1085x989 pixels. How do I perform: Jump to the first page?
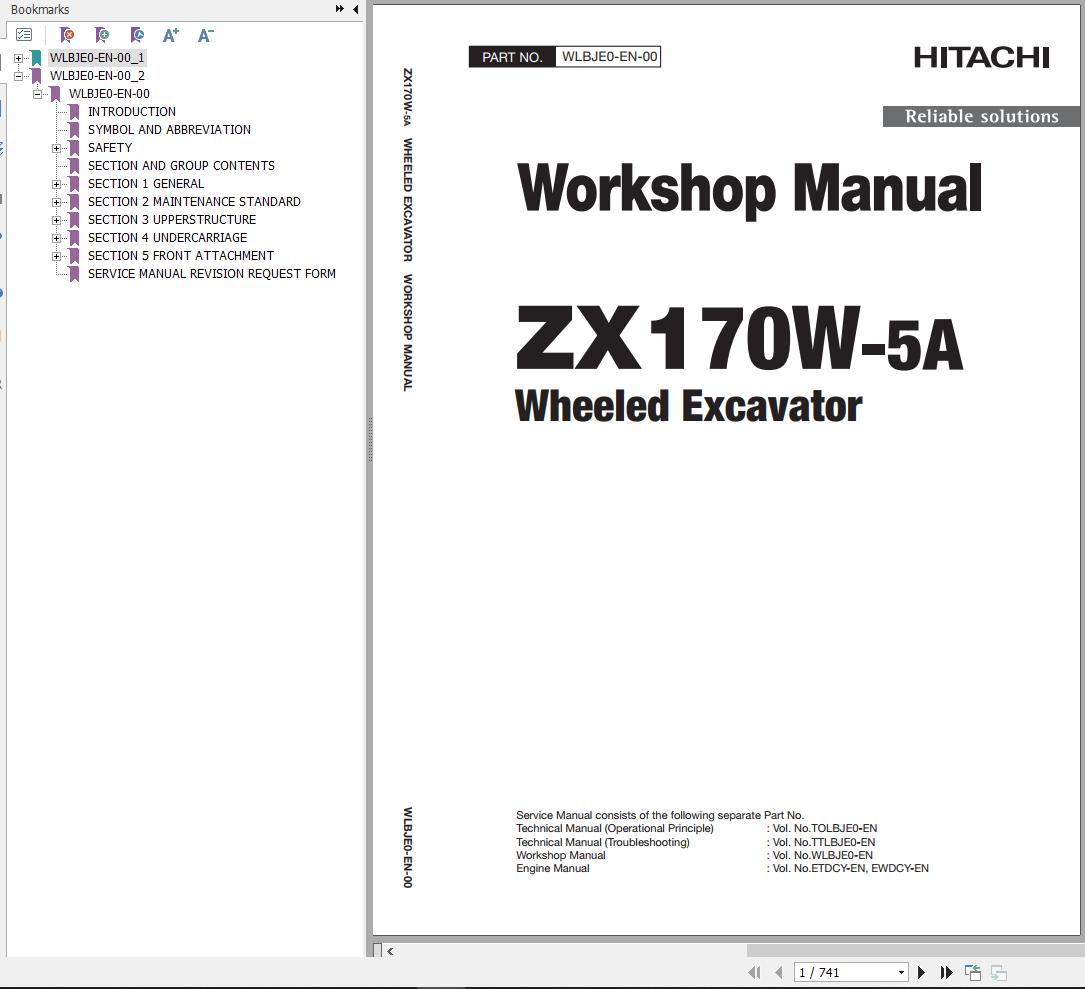coord(754,972)
